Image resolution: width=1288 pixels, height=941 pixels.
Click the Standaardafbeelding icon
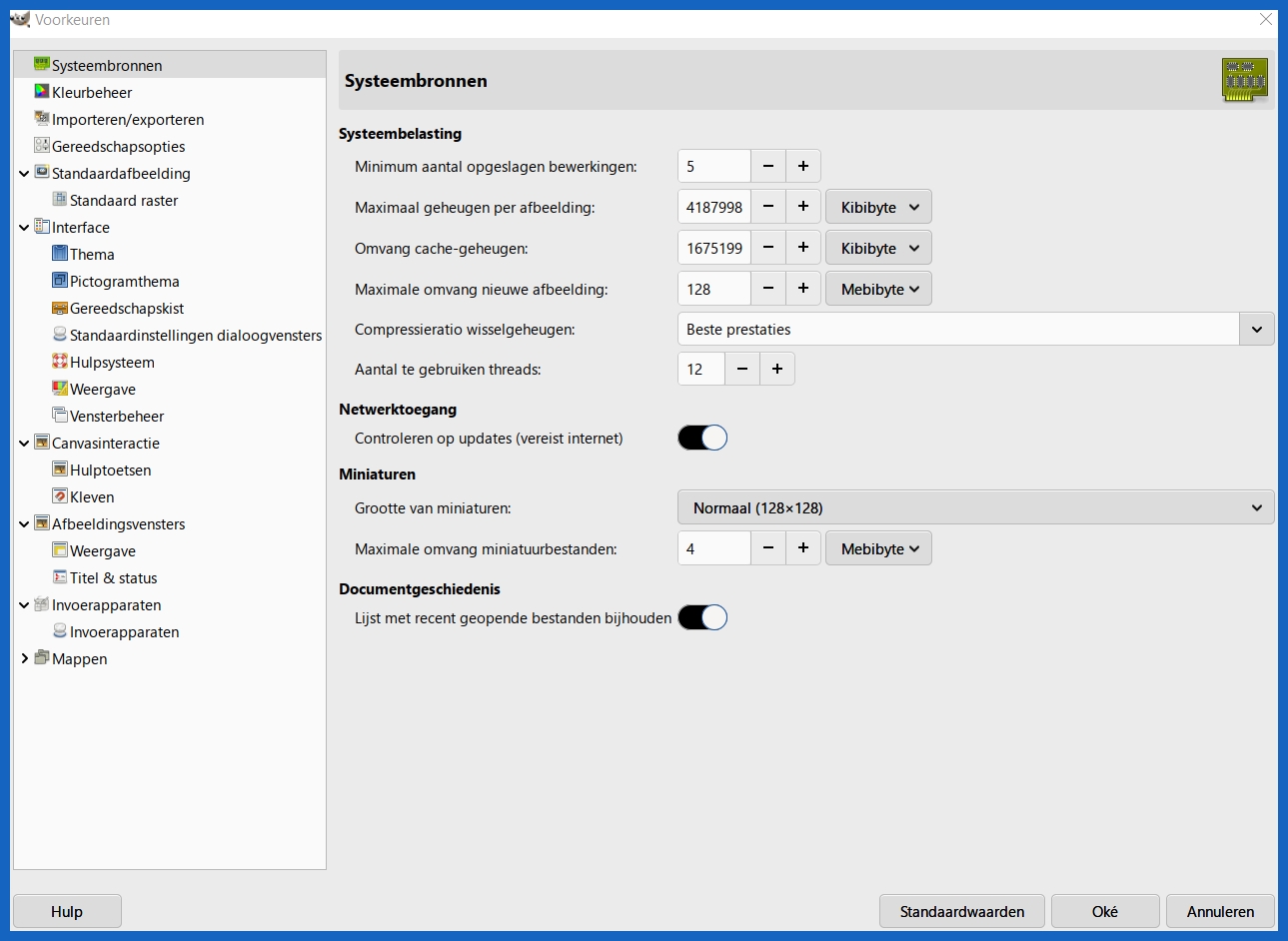point(42,172)
